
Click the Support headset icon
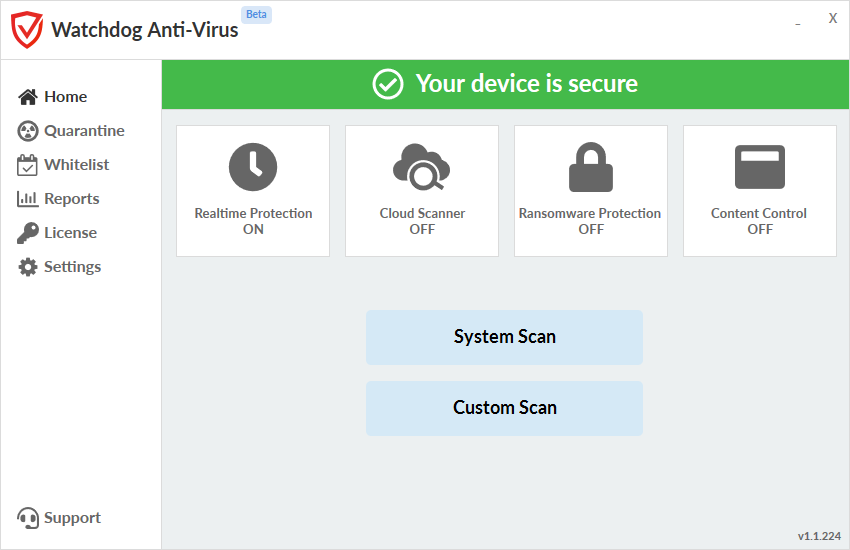point(28,518)
